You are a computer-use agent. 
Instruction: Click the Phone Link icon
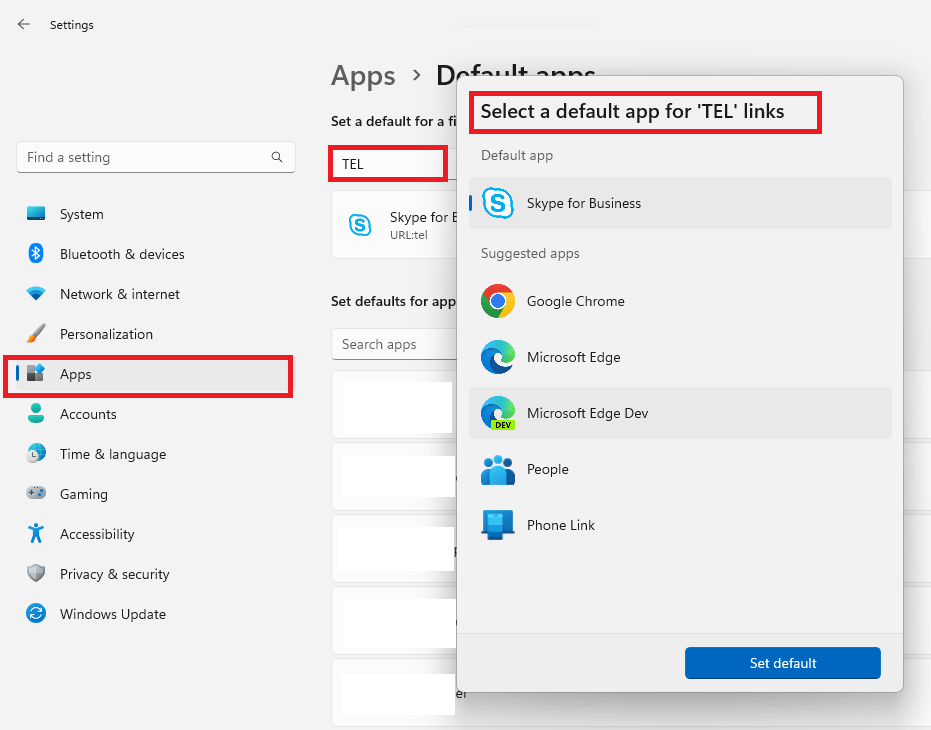click(498, 525)
